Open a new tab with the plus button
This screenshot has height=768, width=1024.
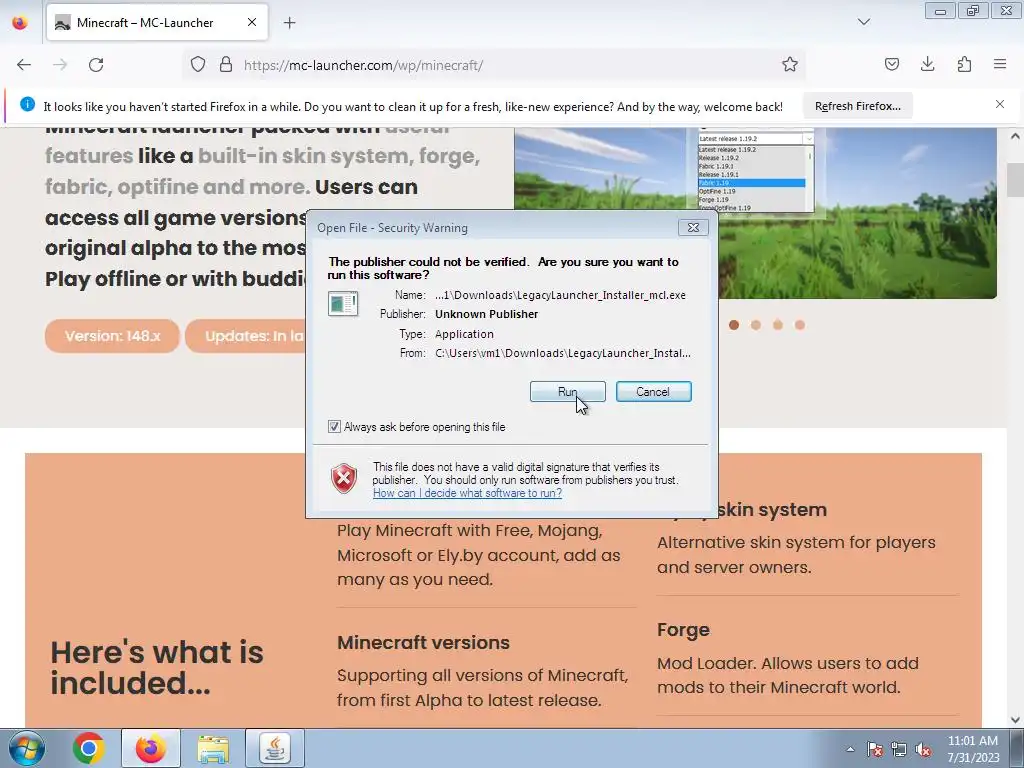click(x=289, y=23)
